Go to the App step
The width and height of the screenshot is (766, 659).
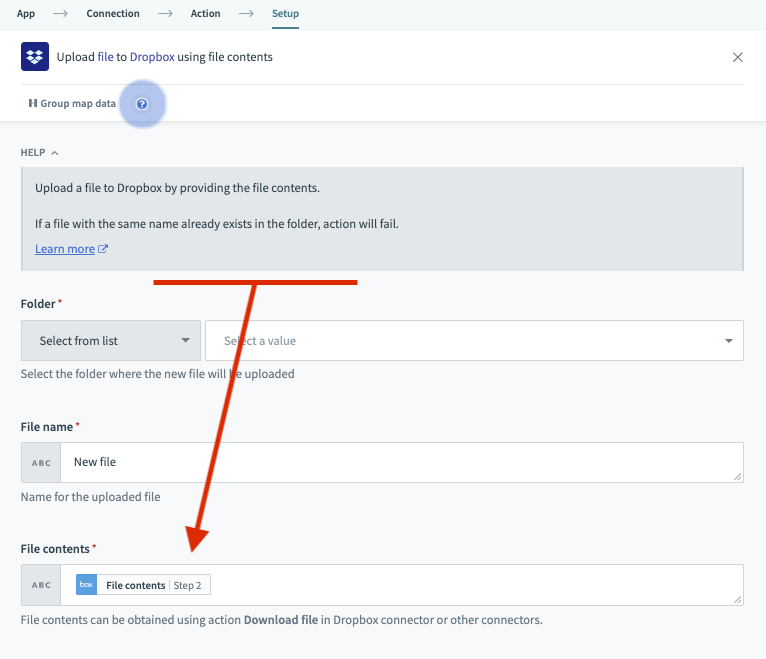point(26,14)
